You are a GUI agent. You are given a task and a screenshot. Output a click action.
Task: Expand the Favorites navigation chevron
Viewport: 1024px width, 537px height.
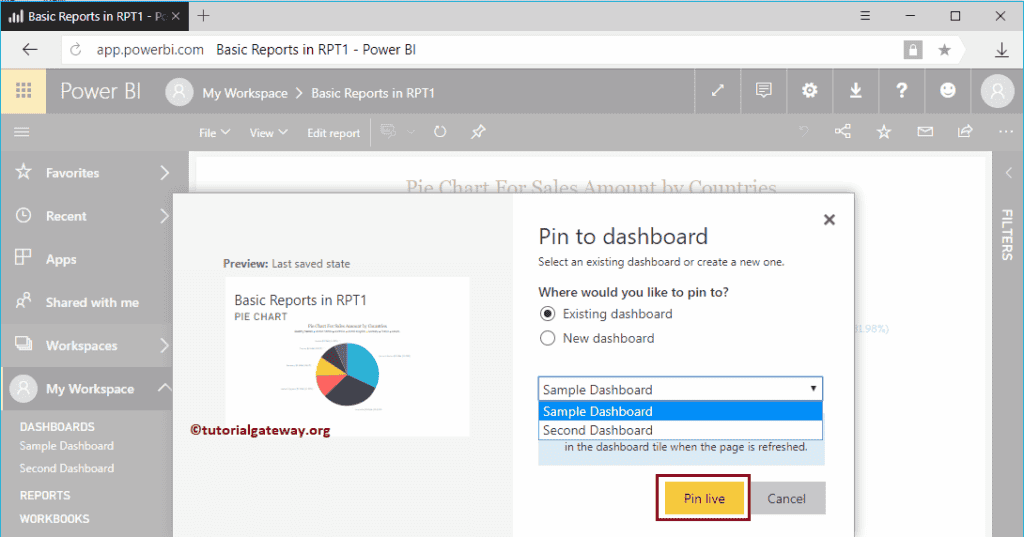pyautogui.click(x=165, y=173)
